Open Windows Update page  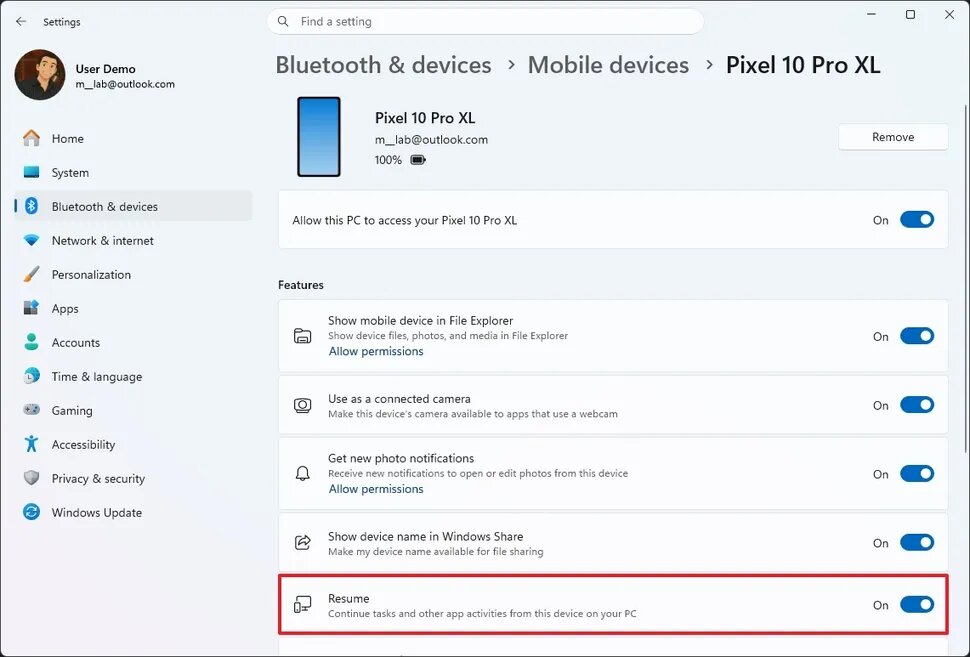pos(133,512)
